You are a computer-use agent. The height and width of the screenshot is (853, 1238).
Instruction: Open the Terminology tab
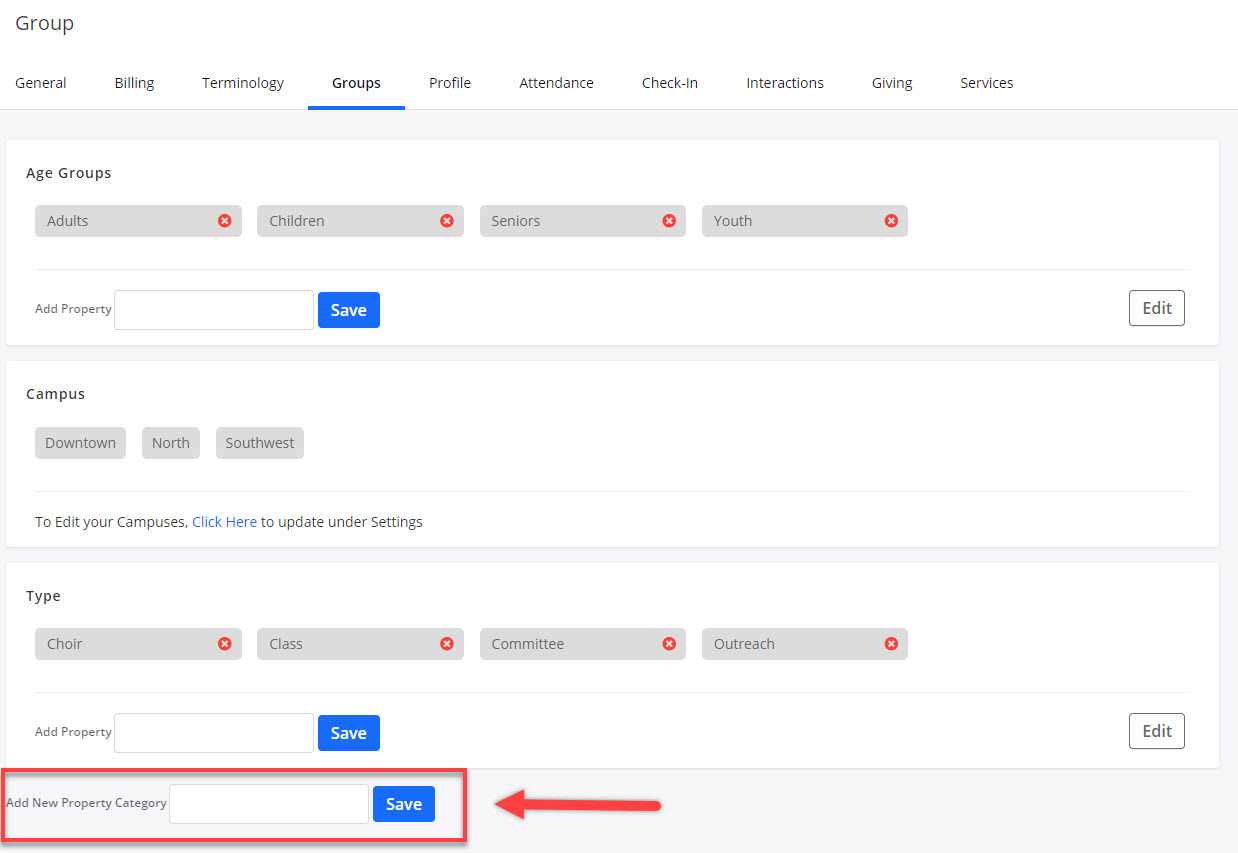243,83
